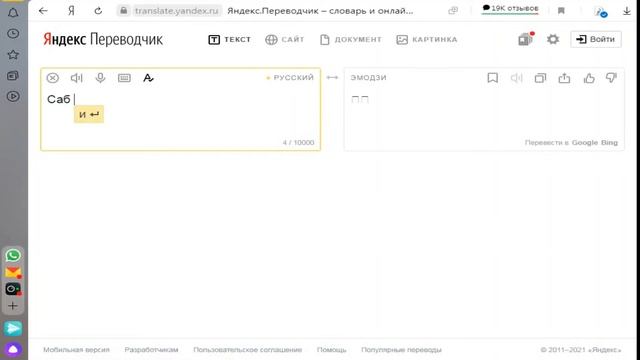This screenshot has height=360, width=640.
Task: Toggle spell check icon
Action: tap(148, 78)
